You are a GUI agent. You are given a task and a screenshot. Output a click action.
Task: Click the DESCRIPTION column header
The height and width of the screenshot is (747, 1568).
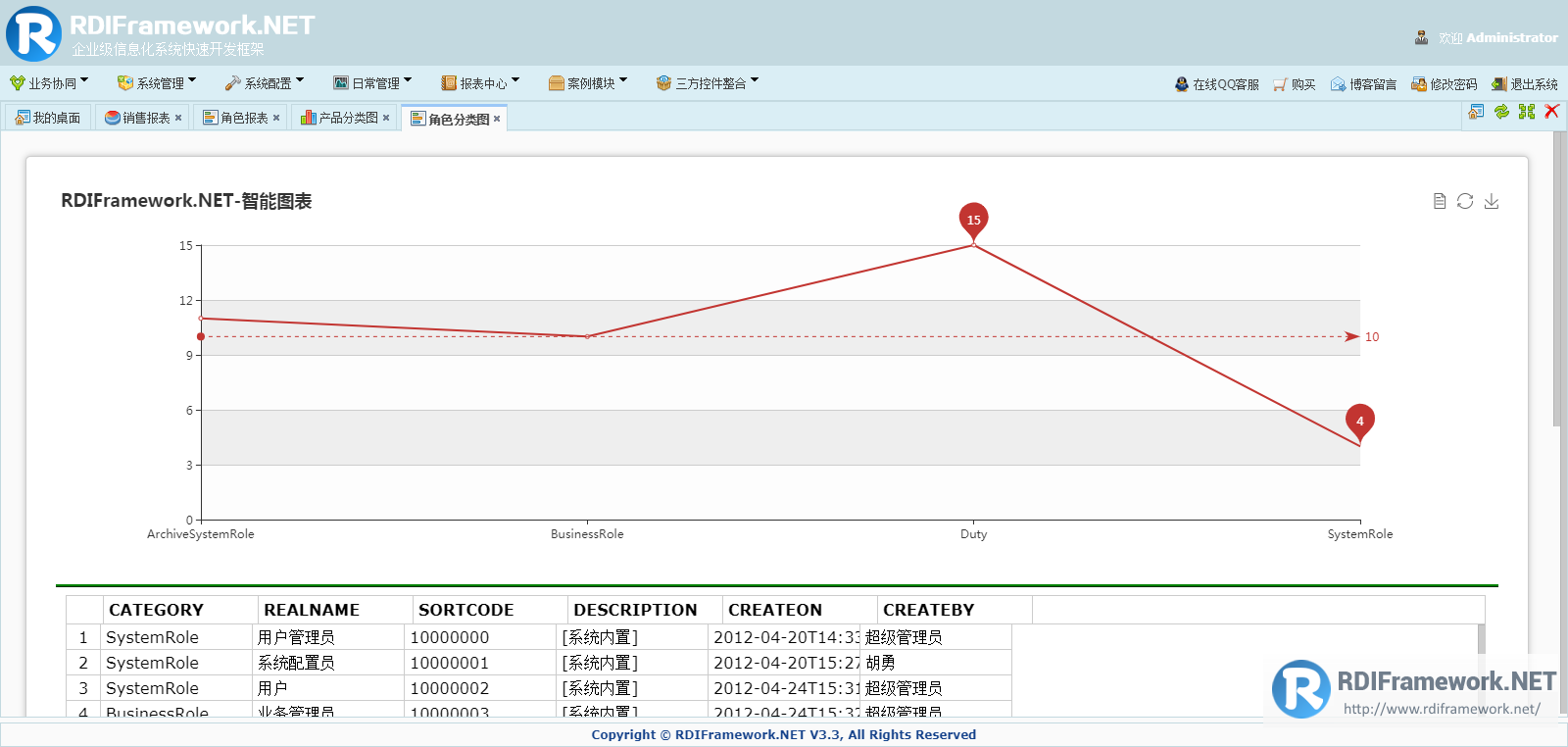coord(645,610)
